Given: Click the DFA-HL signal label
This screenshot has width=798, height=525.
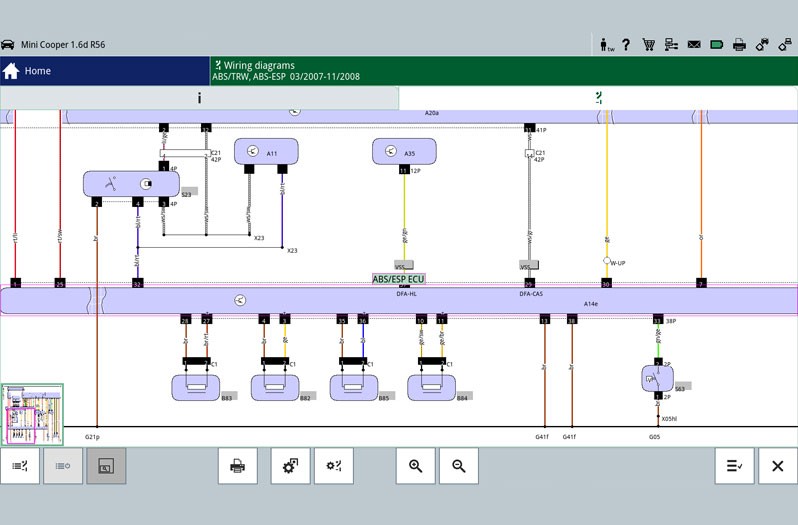Looking at the screenshot, I should [407, 294].
